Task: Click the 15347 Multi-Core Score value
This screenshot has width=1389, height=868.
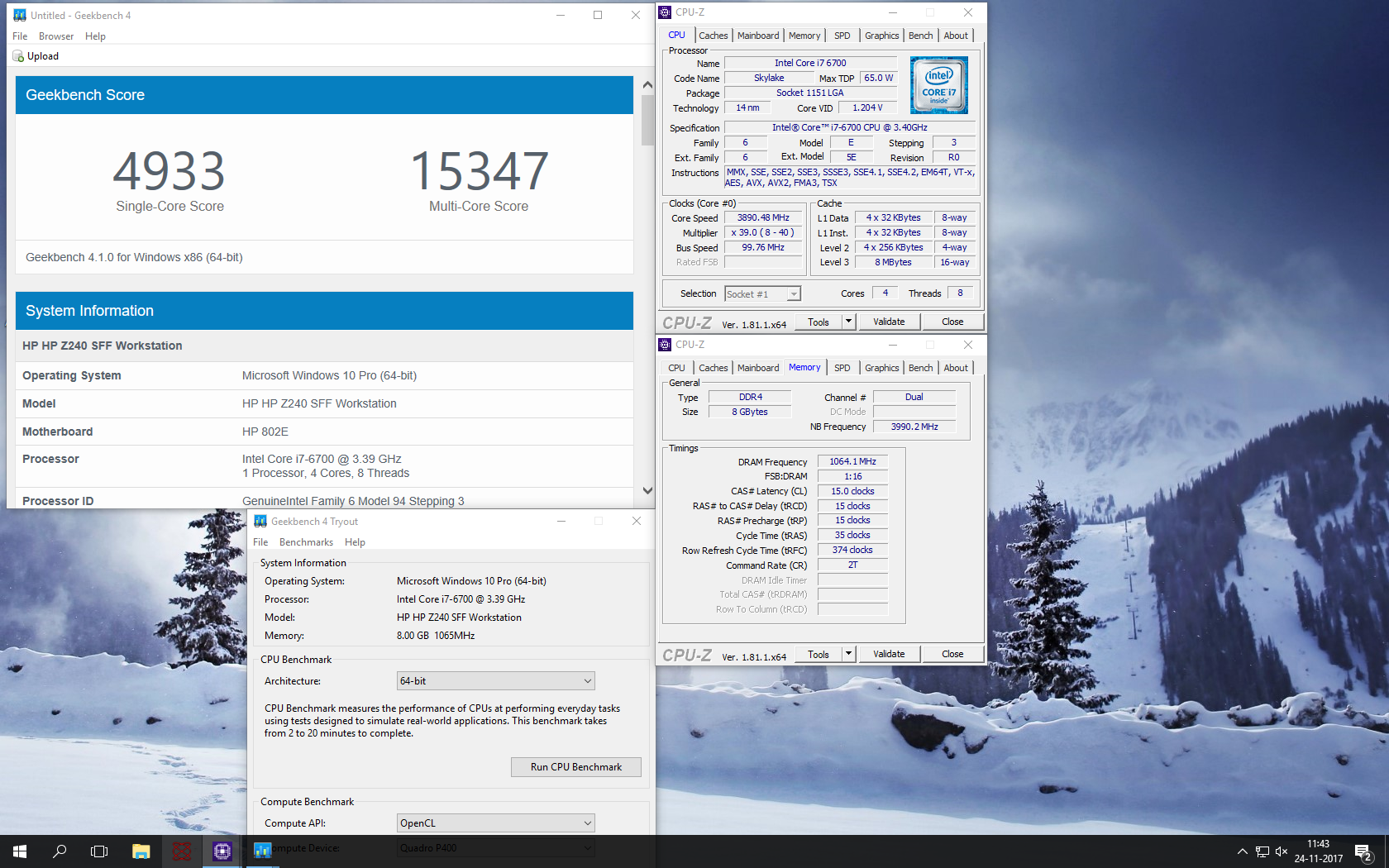Action: [479, 171]
